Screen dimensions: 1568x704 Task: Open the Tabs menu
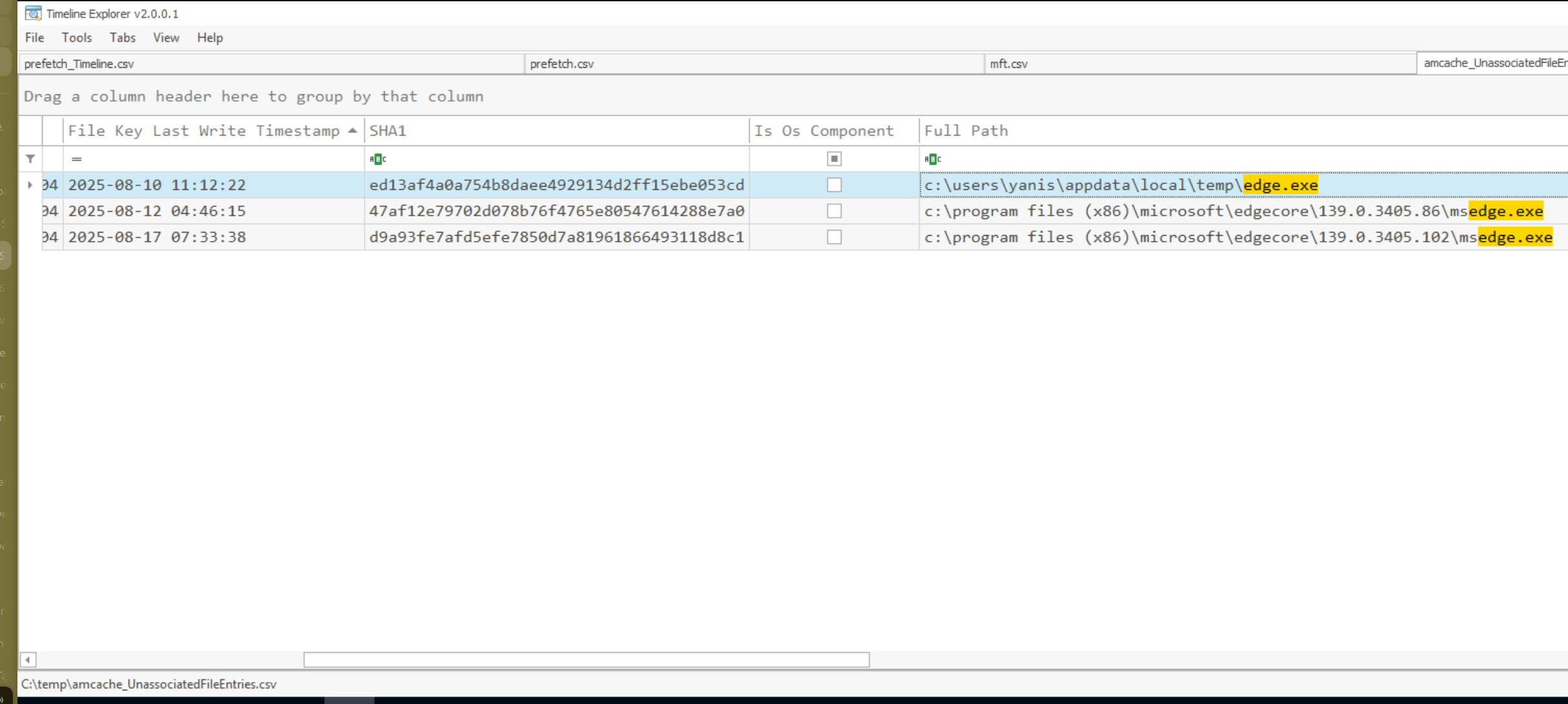click(x=123, y=37)
